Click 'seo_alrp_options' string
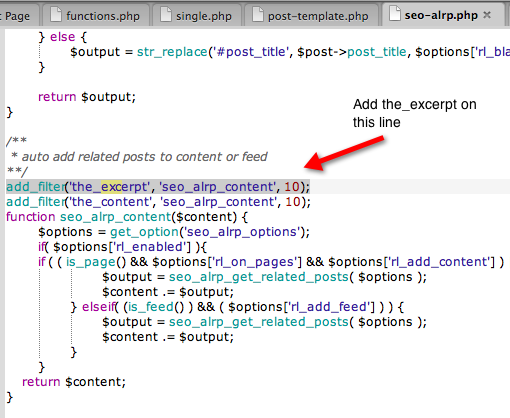 coord(241,232)
